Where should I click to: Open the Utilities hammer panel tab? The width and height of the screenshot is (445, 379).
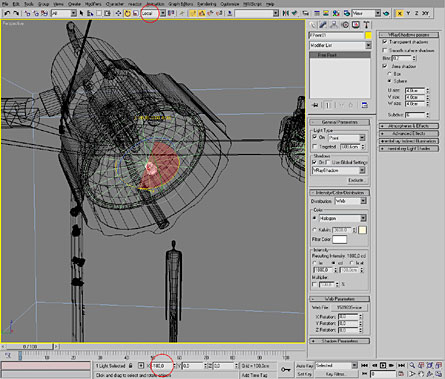[366, 25]
